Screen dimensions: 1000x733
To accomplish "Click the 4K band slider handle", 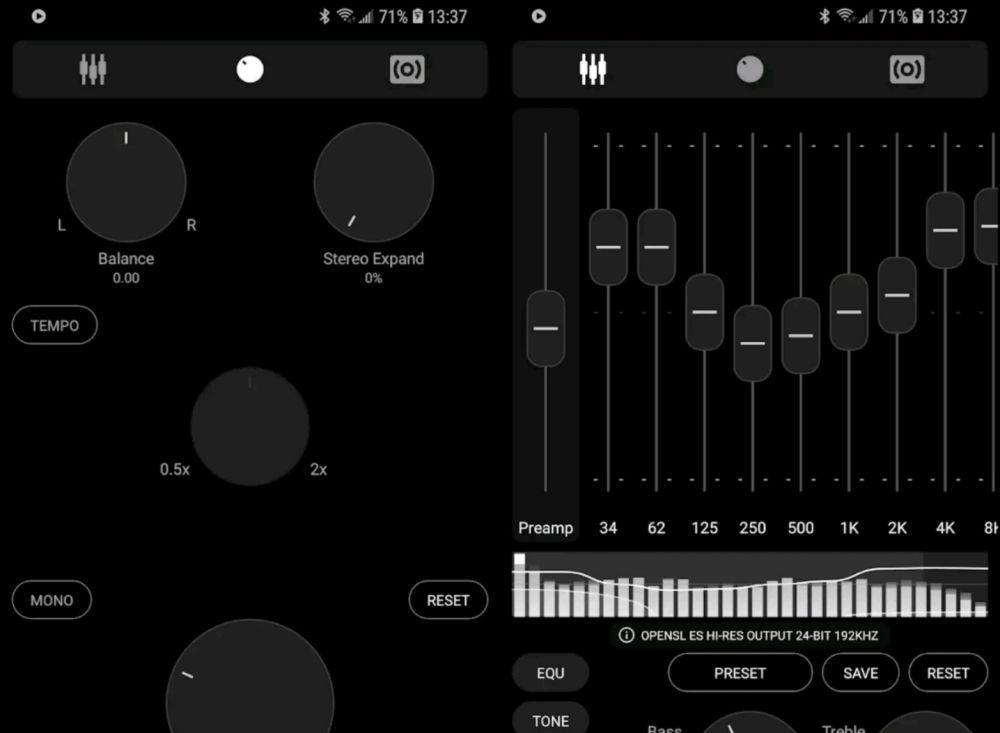I will tap(945, 230).
